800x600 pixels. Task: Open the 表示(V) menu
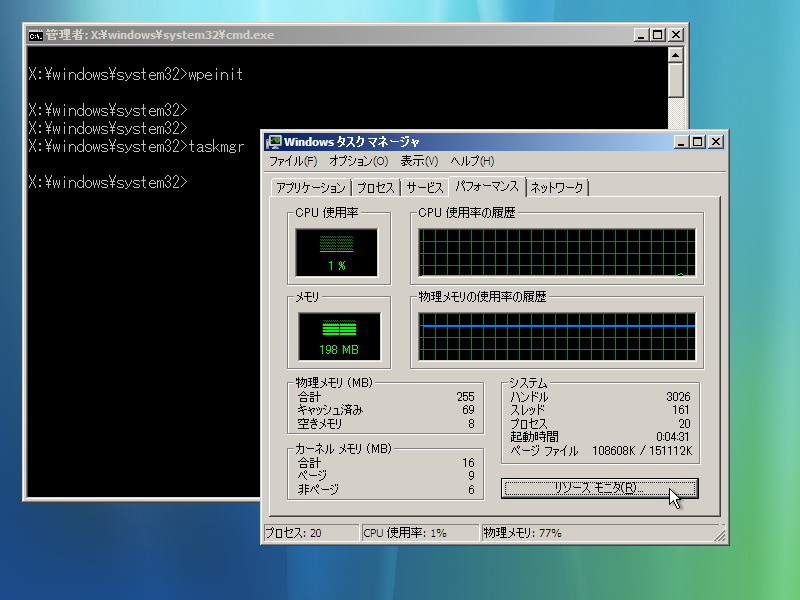[x=419, y=161]
